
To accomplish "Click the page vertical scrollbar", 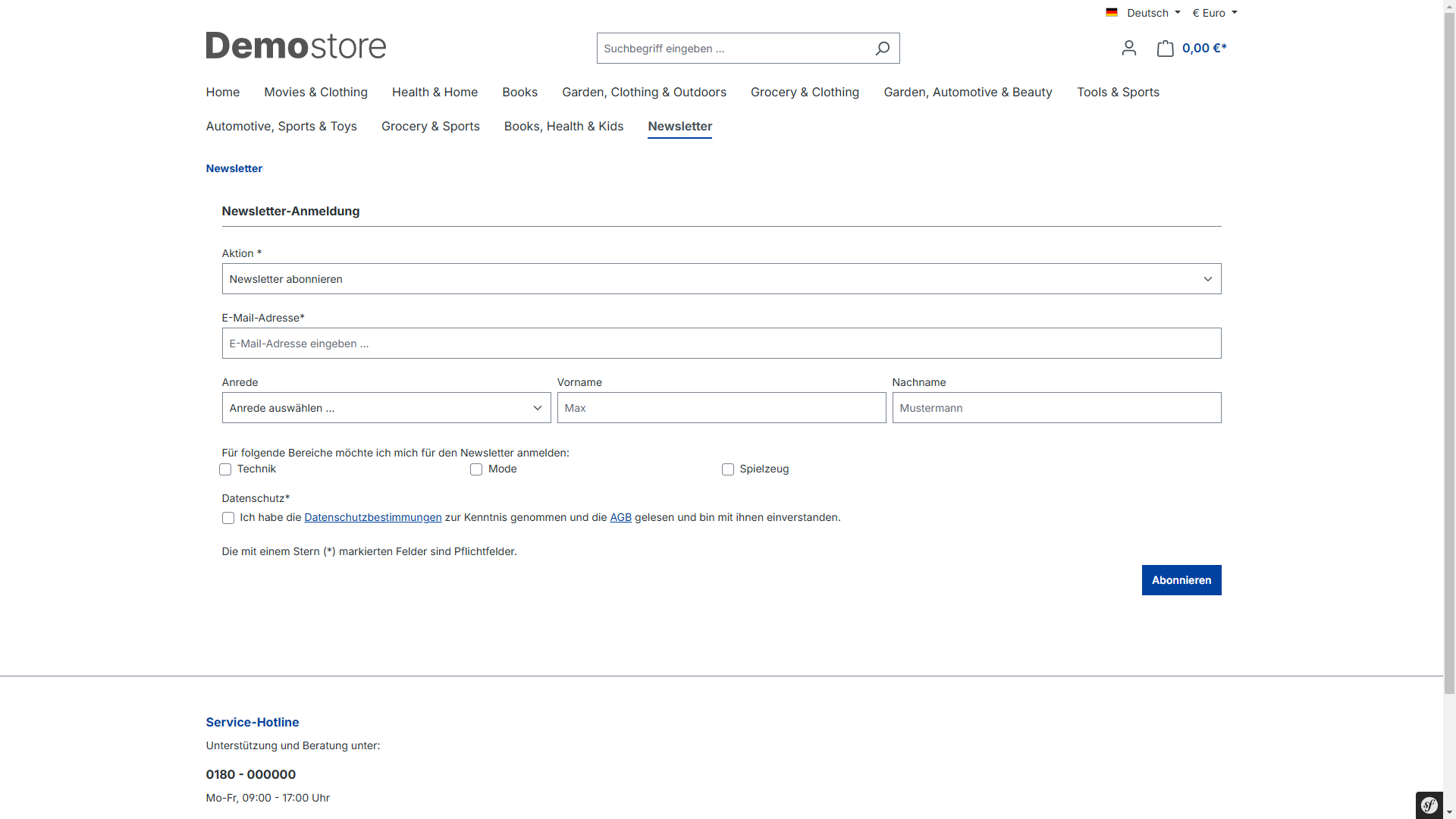I will (x=1449, y=349).
